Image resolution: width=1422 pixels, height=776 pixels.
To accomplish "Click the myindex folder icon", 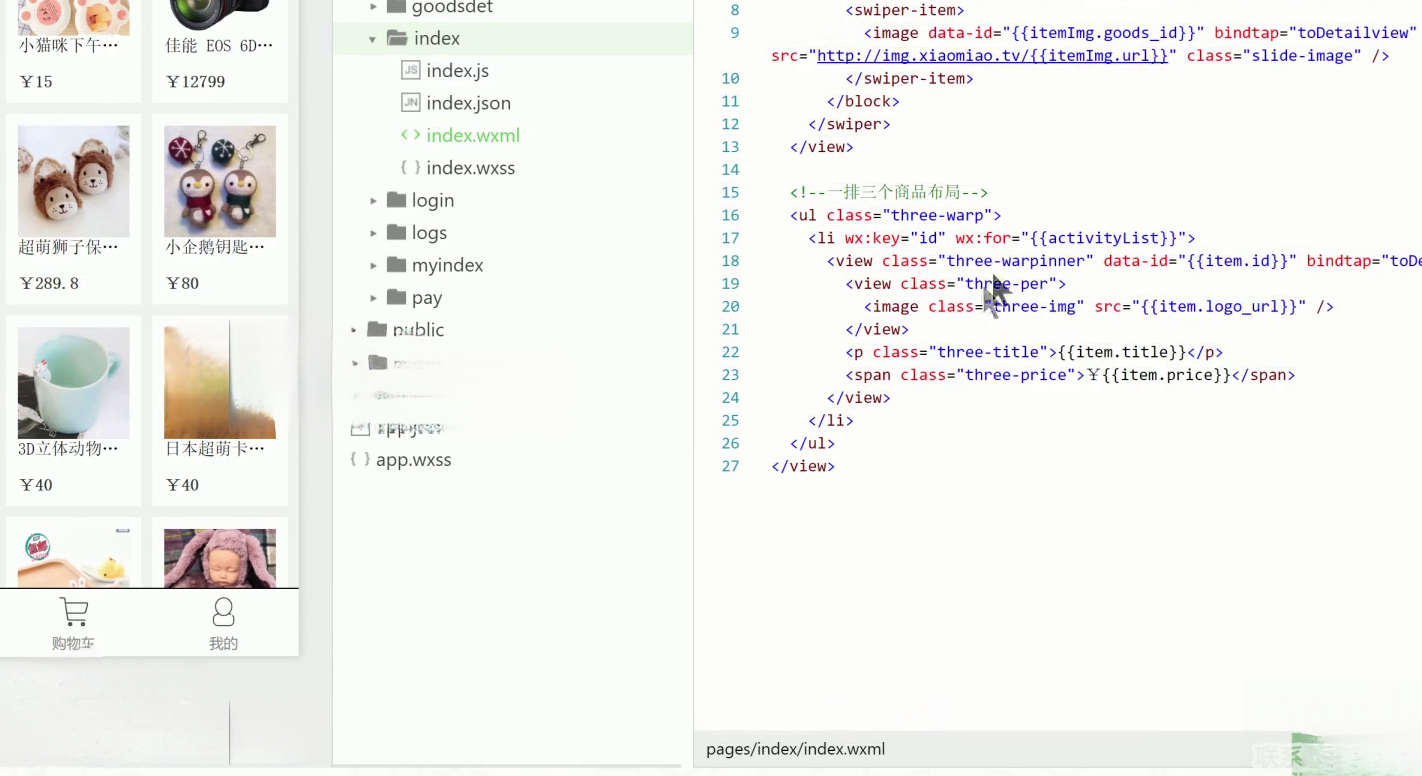I will (x=396, y=265).
